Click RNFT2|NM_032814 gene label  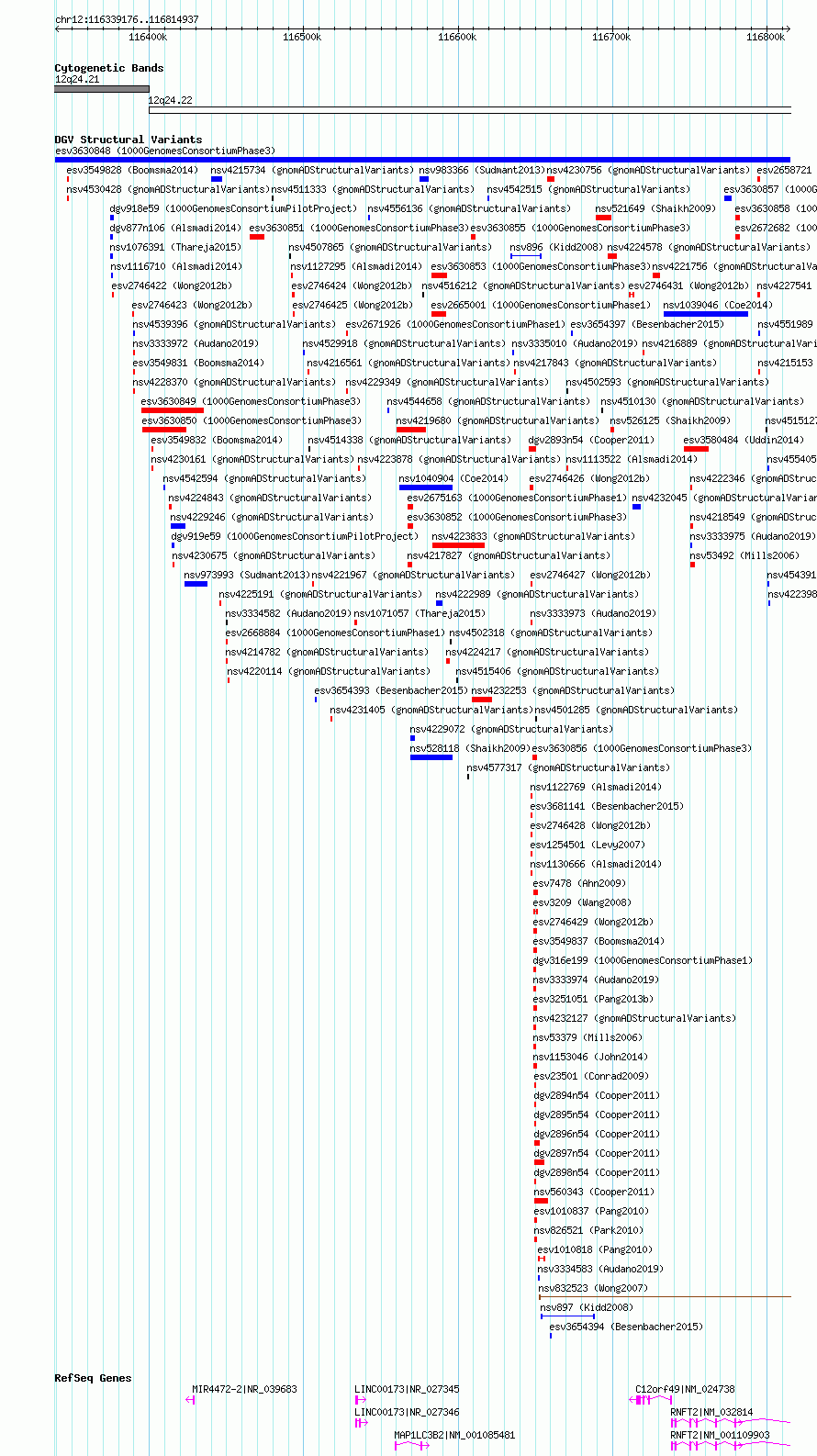712,1412
